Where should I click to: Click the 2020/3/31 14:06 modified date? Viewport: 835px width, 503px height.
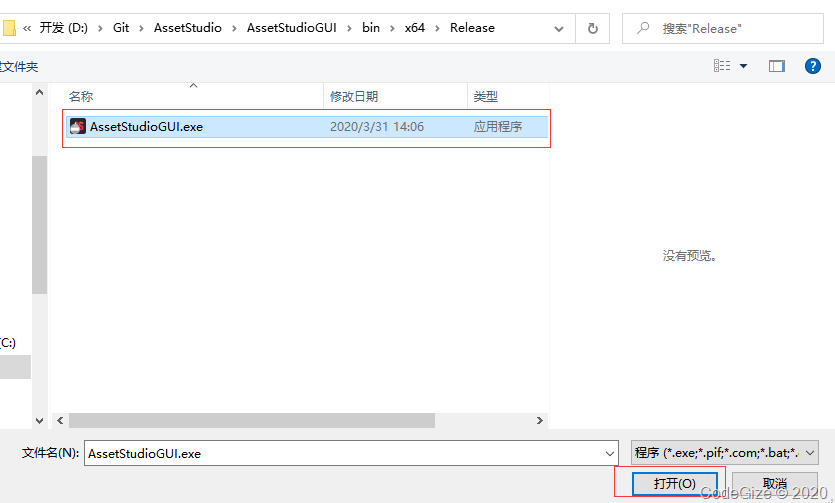pos(376,127)
